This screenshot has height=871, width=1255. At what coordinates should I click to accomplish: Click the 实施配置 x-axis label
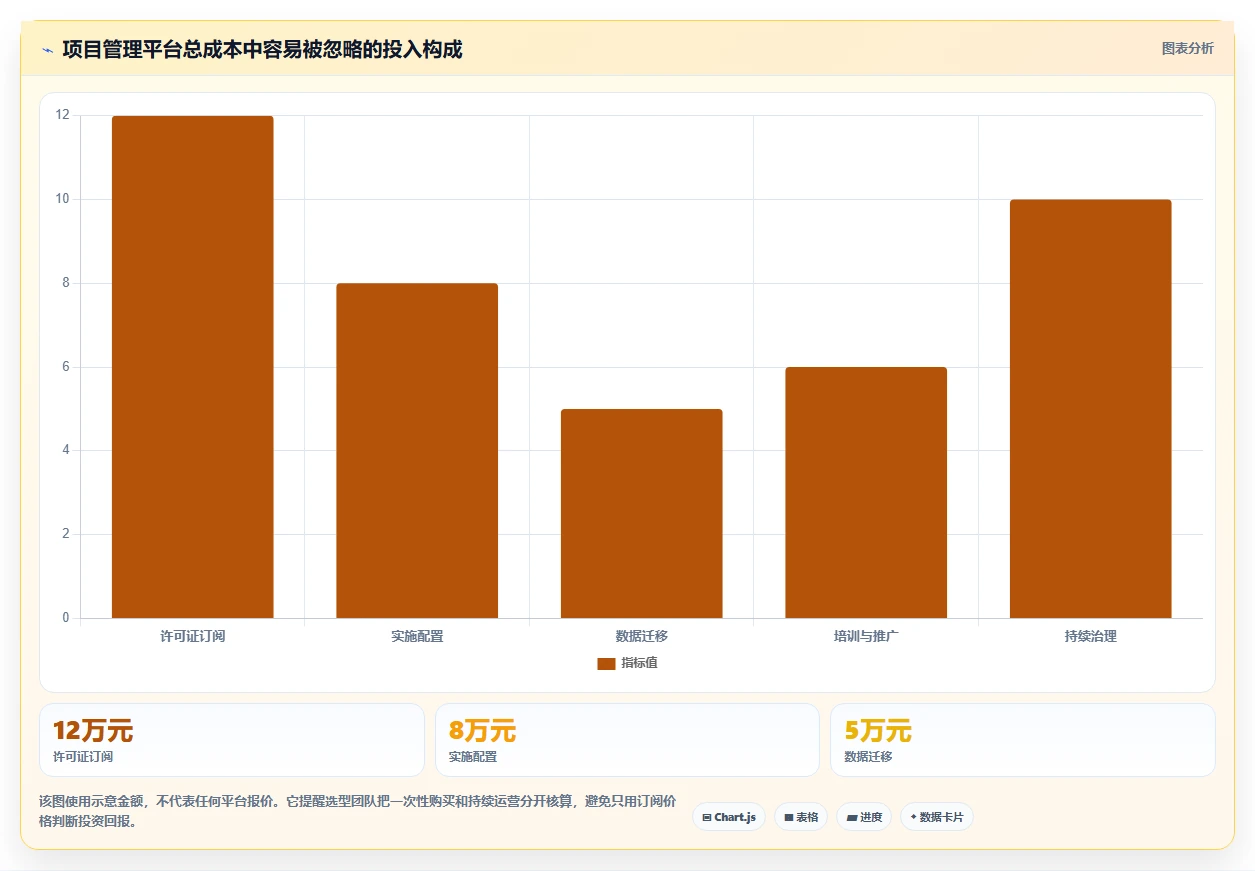click(417, 636)
